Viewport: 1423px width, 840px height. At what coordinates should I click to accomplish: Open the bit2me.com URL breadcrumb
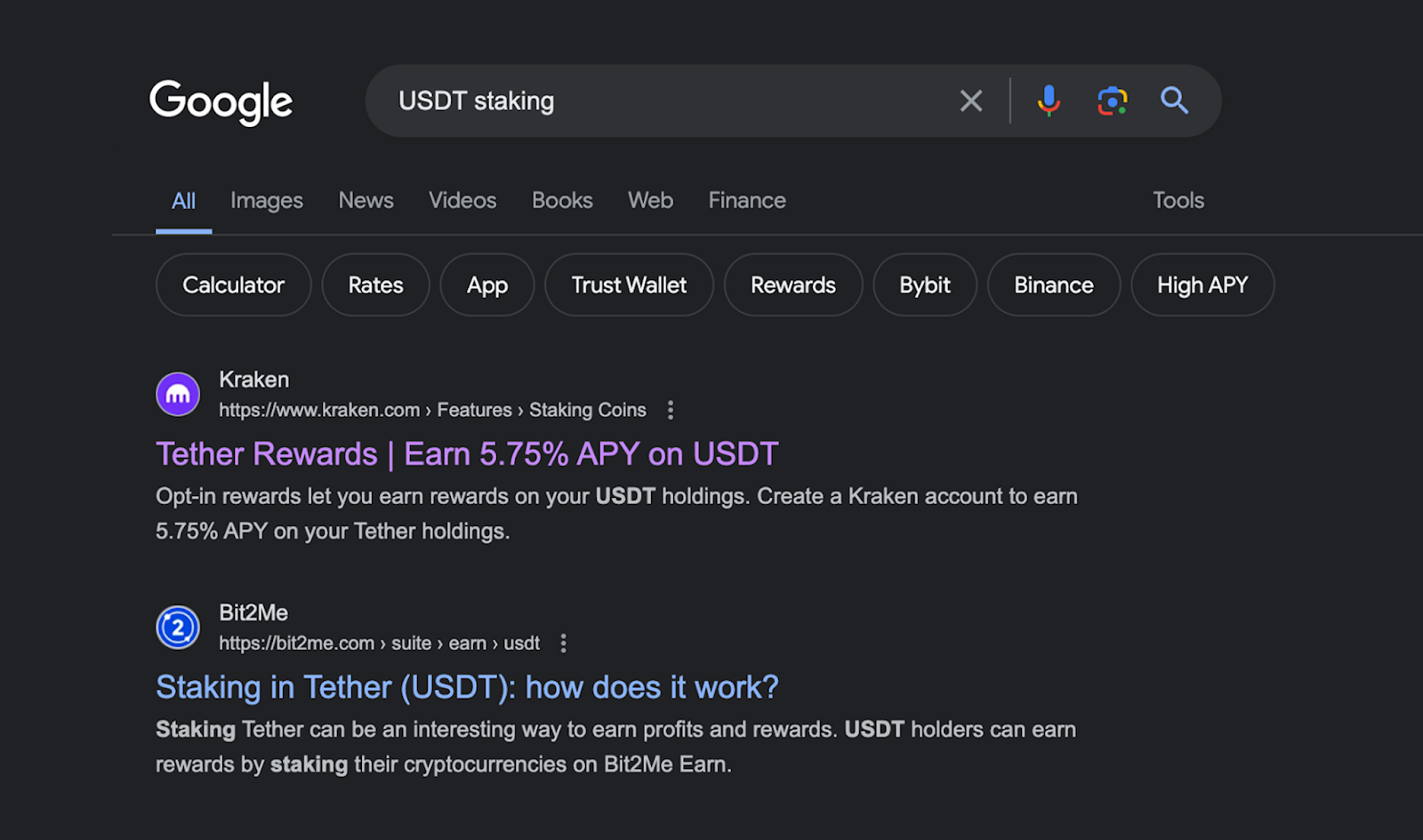pos(379,643)
